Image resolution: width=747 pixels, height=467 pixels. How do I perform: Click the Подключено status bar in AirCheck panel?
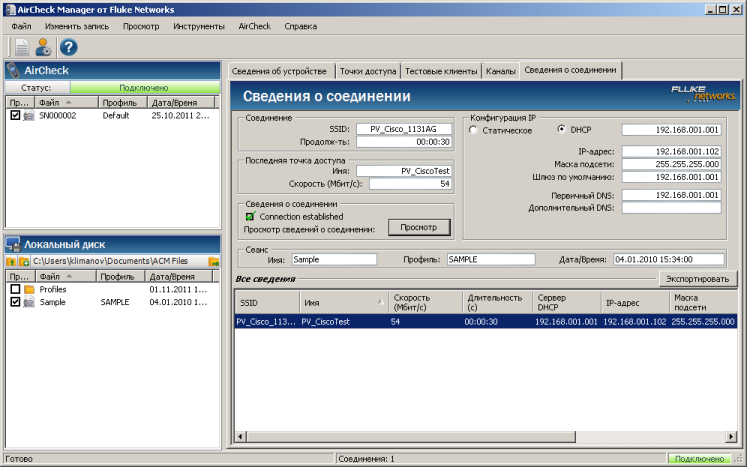pyautogui.click(x=144, y=88)
